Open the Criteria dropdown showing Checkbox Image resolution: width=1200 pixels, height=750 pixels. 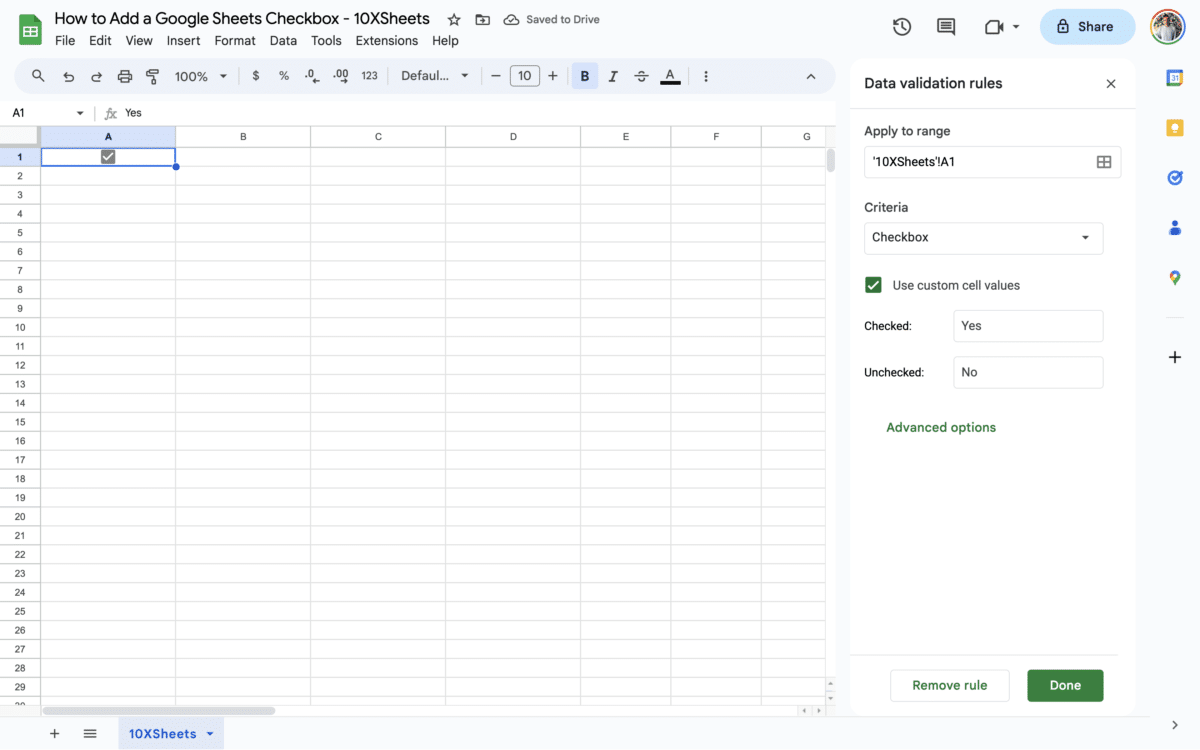pyautogui.click(x=983, y=238)
